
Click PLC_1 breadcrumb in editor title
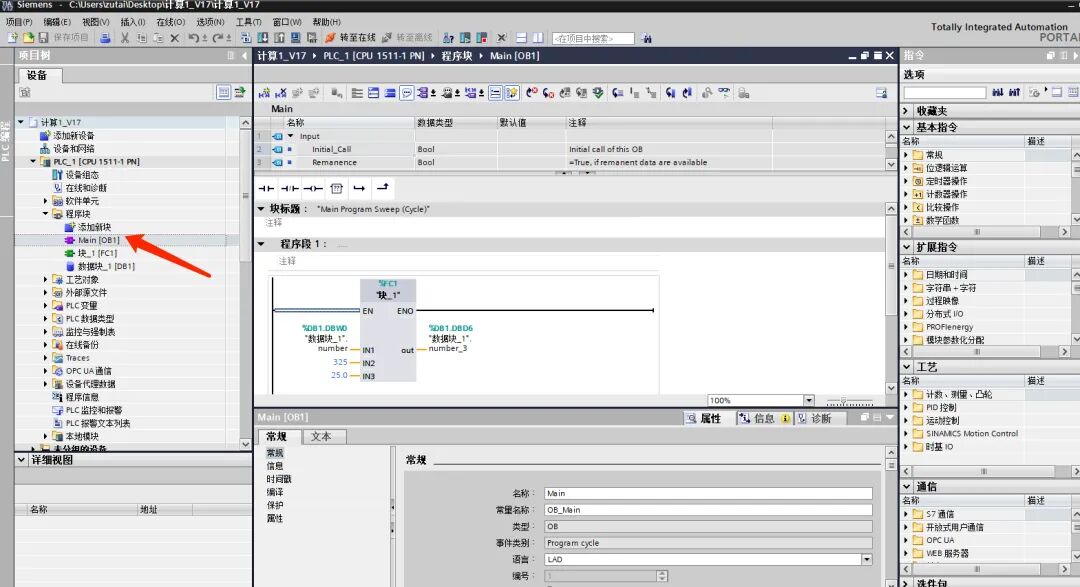coord(373,56)
